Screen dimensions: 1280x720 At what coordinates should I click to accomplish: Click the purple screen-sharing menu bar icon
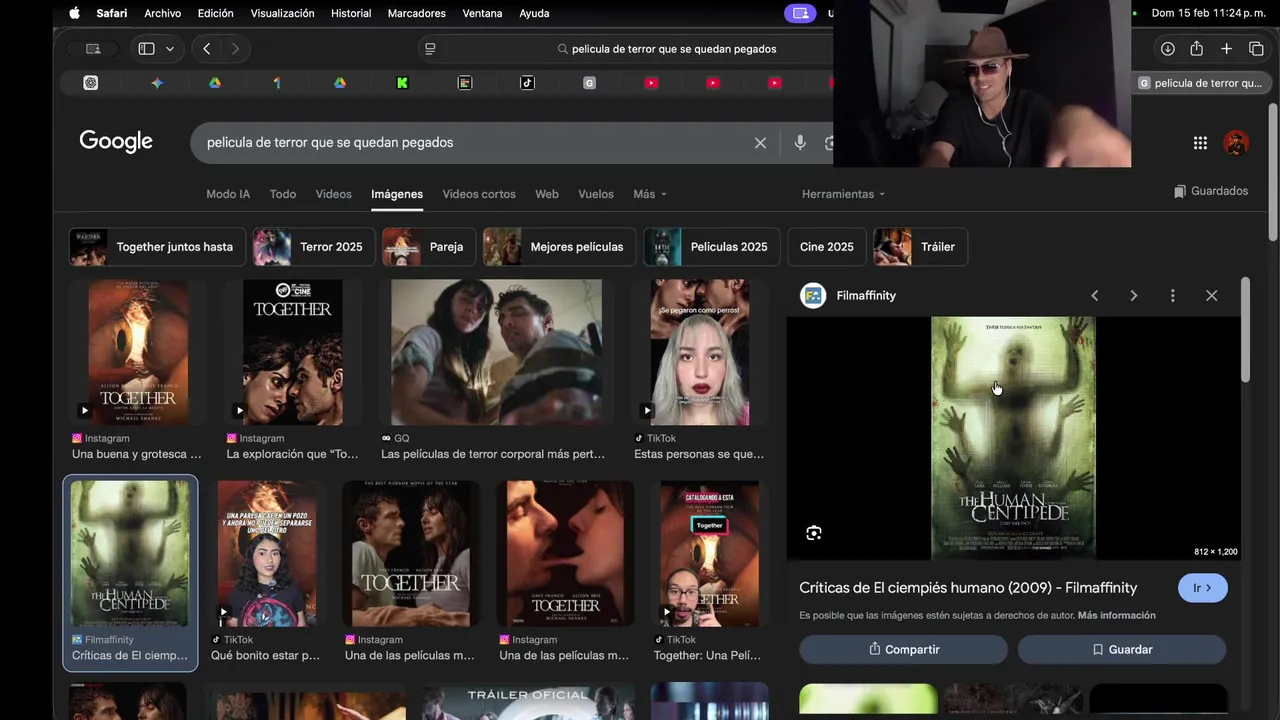click(x=799, y=13)
